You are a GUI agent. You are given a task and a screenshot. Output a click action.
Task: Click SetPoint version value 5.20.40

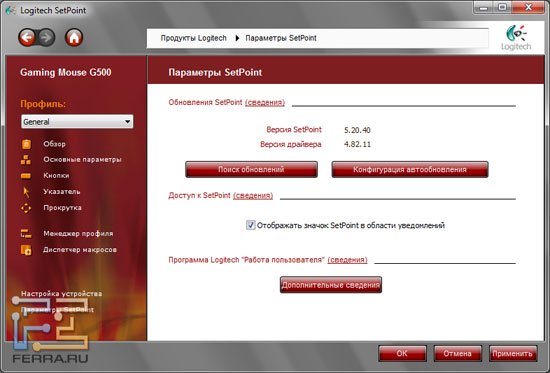click(x=357, y=130)
